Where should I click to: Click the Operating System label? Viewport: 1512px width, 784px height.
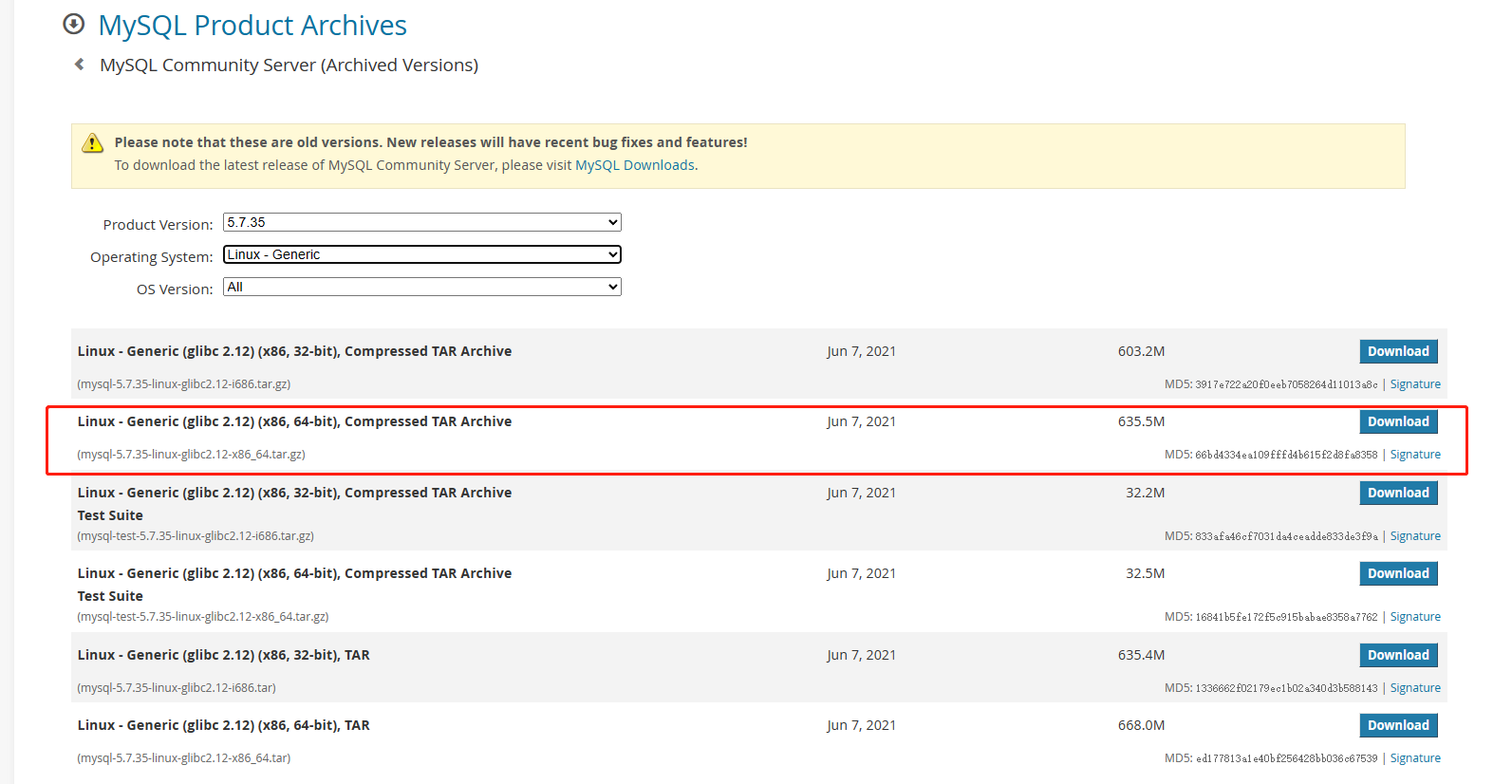[152, 257]
